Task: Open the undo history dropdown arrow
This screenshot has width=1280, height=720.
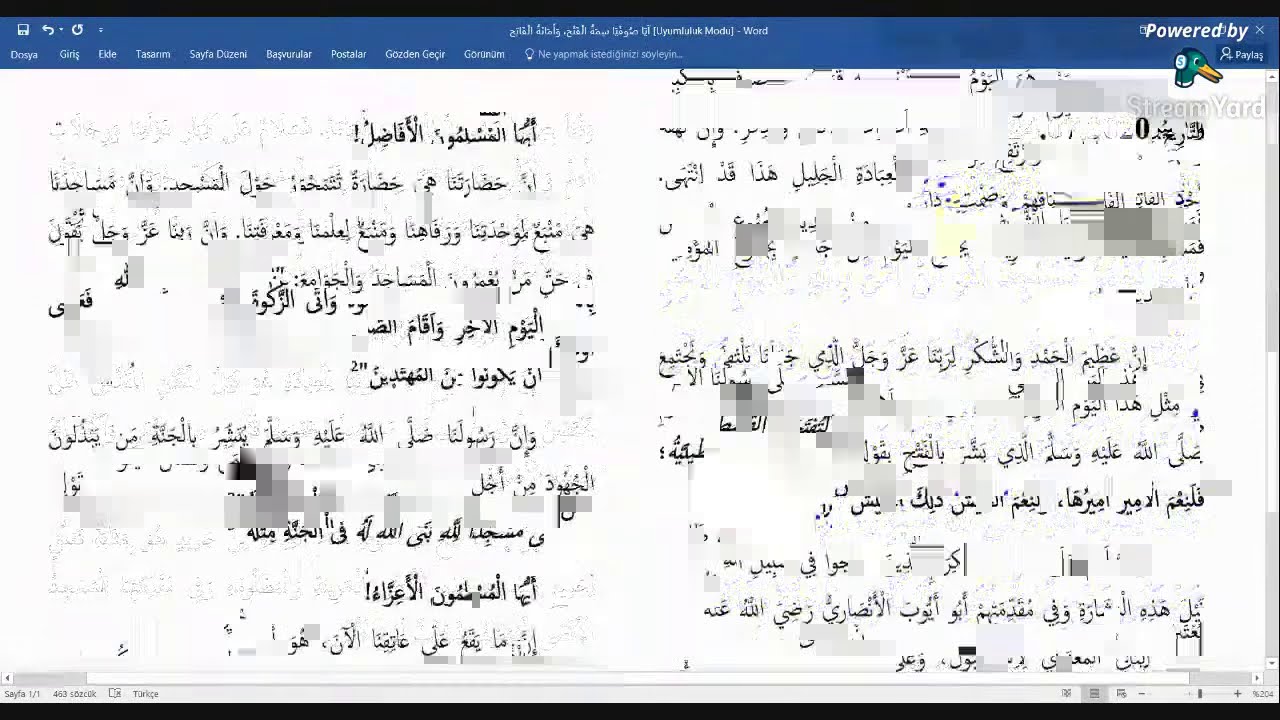Action: [60, 30]
